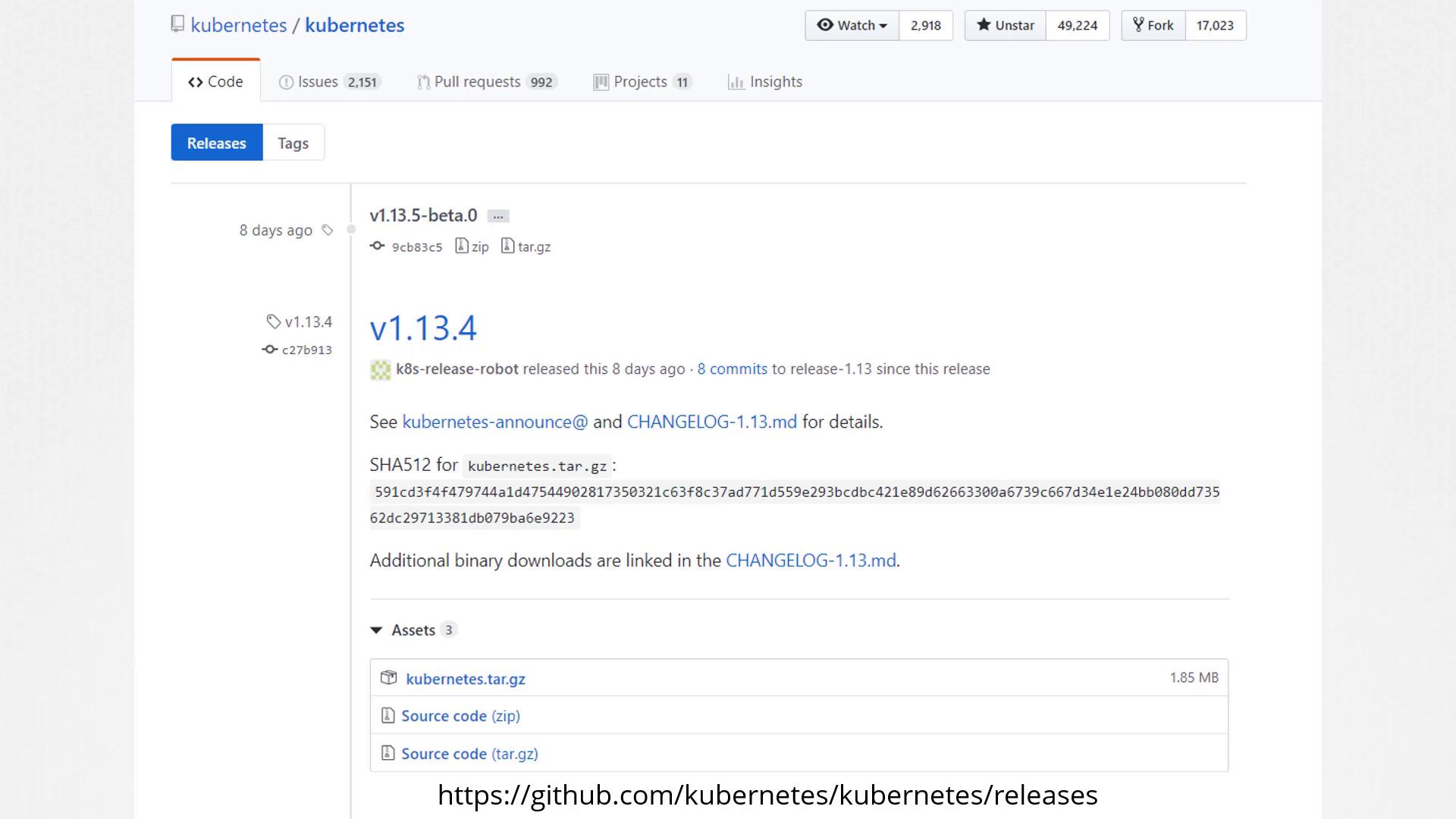Open the Watch dropdown menu

852,25
